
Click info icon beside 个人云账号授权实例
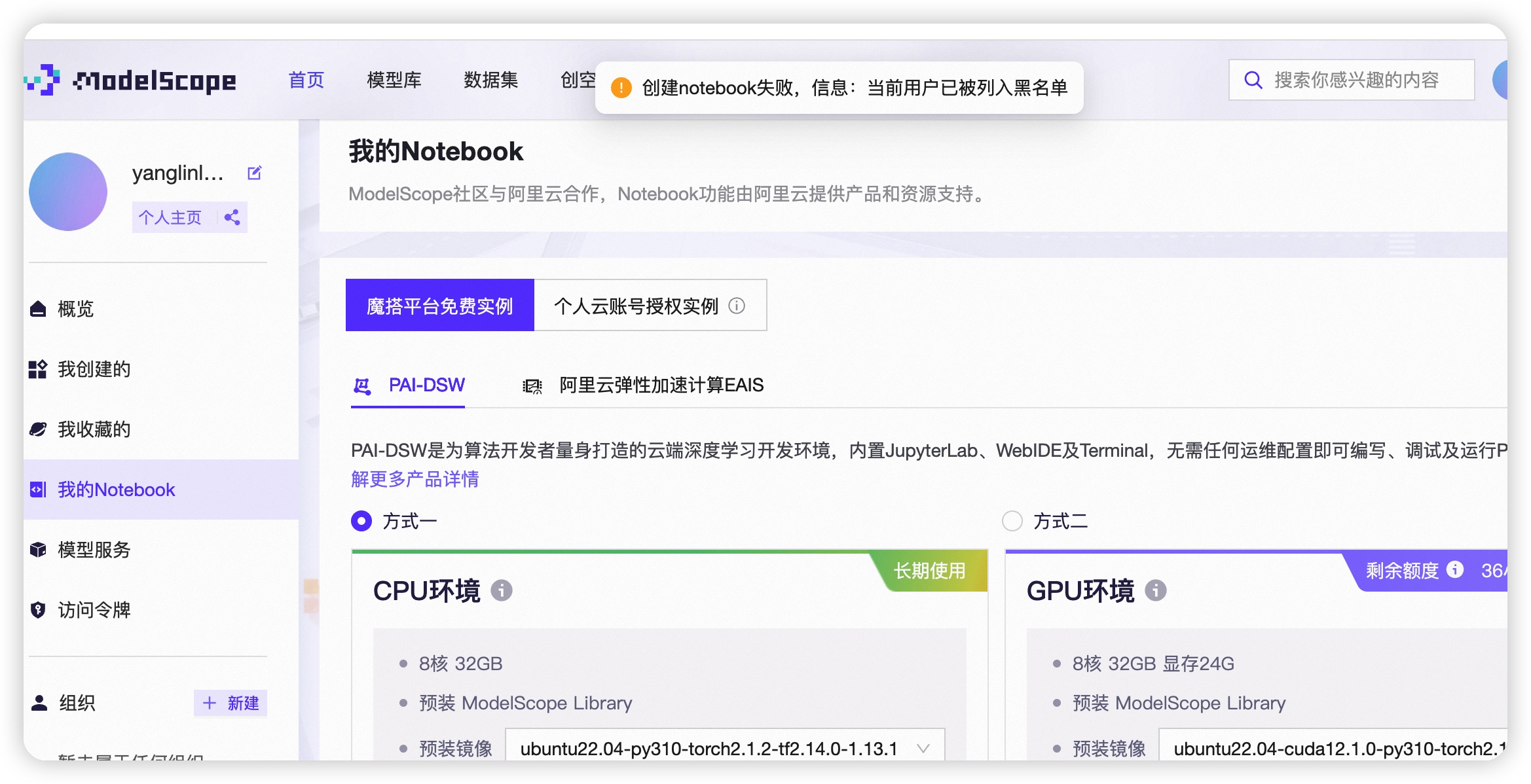pos(737,306)
